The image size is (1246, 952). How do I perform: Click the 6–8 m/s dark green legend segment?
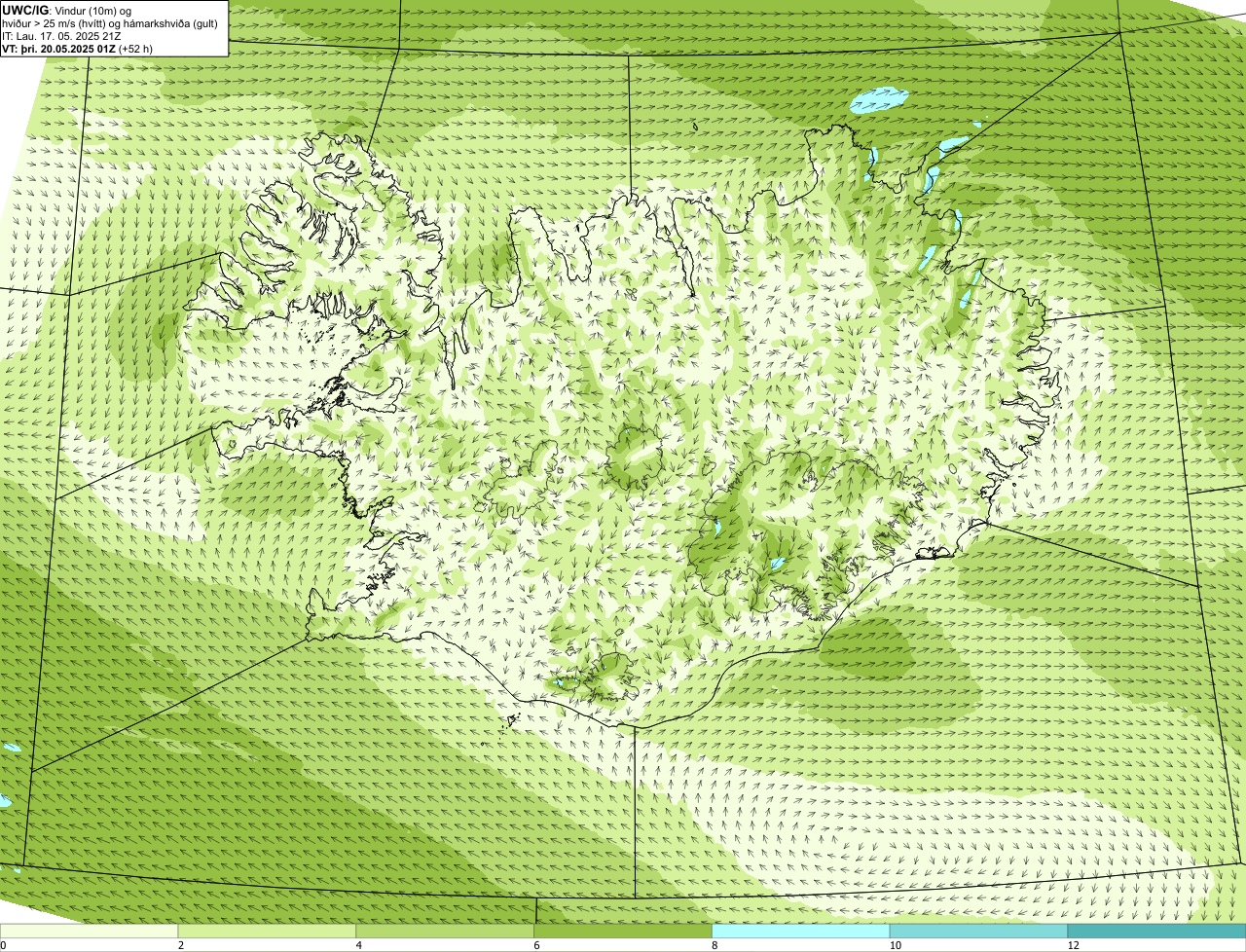point(624,931)
